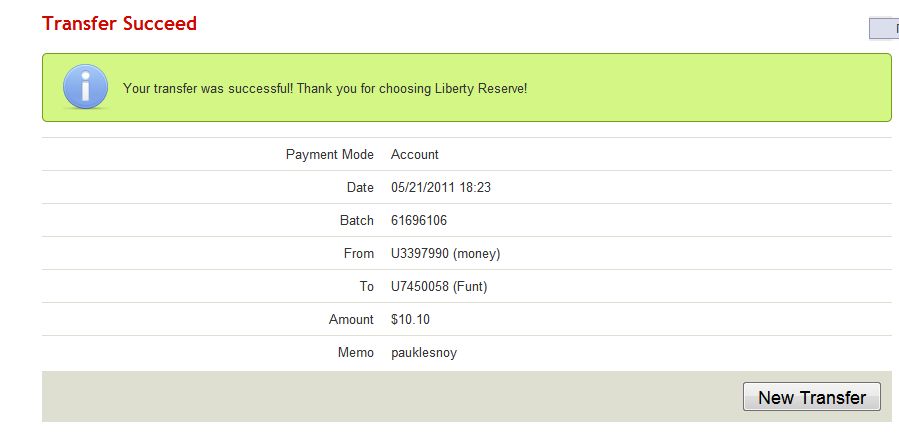Viewport: 899px width, 434px height.
Task: Click the date value 05/21/2011 18:23
Action: (x=440, y=187)
